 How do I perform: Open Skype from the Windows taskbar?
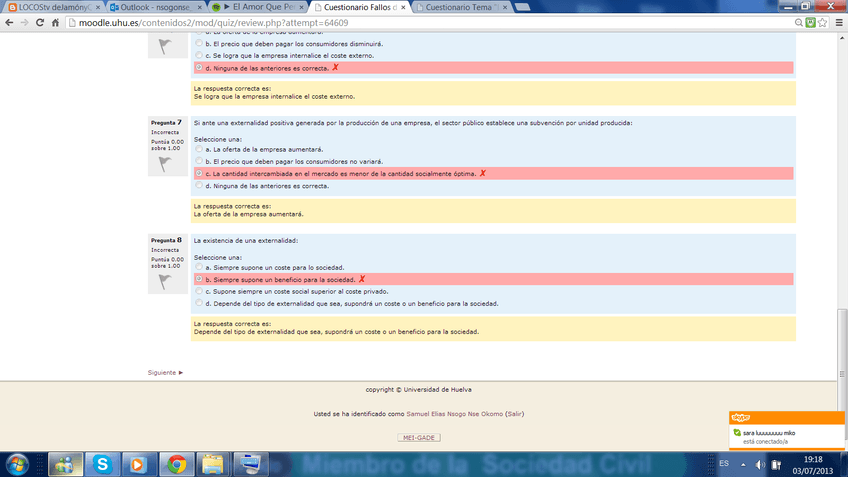[102, 463]
